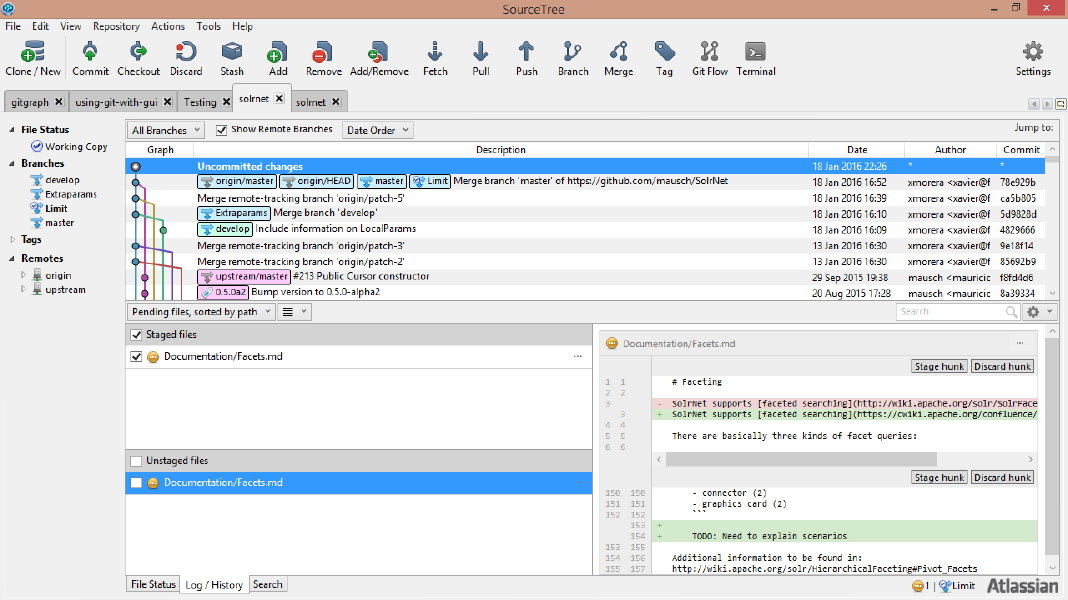Image resolution: width=1068 pixels, height=600 pixels.
Task: Switch to the gitgraph repository tab
Action: pyautogui.click(x=30, y=101)
